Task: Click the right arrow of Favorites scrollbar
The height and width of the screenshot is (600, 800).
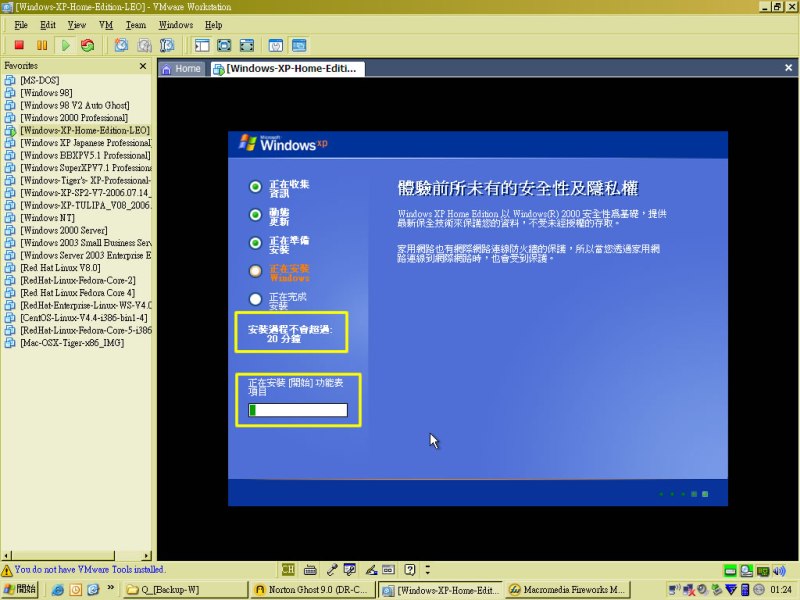Action: point(147,556)
